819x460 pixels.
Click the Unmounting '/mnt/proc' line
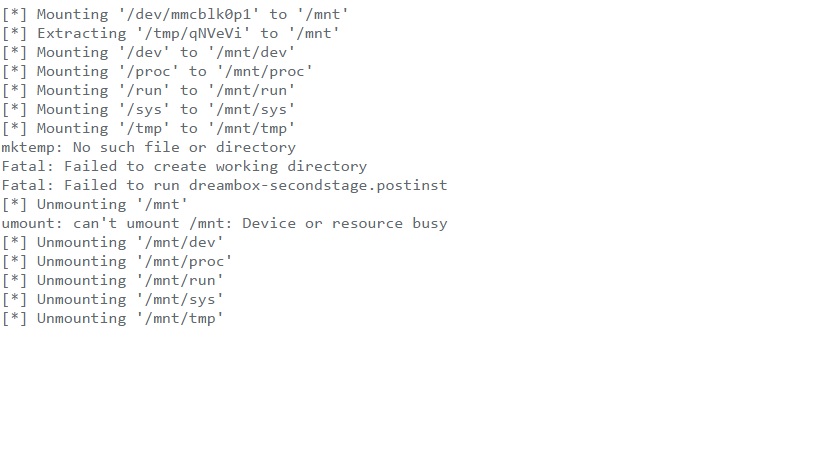(117, 261)
